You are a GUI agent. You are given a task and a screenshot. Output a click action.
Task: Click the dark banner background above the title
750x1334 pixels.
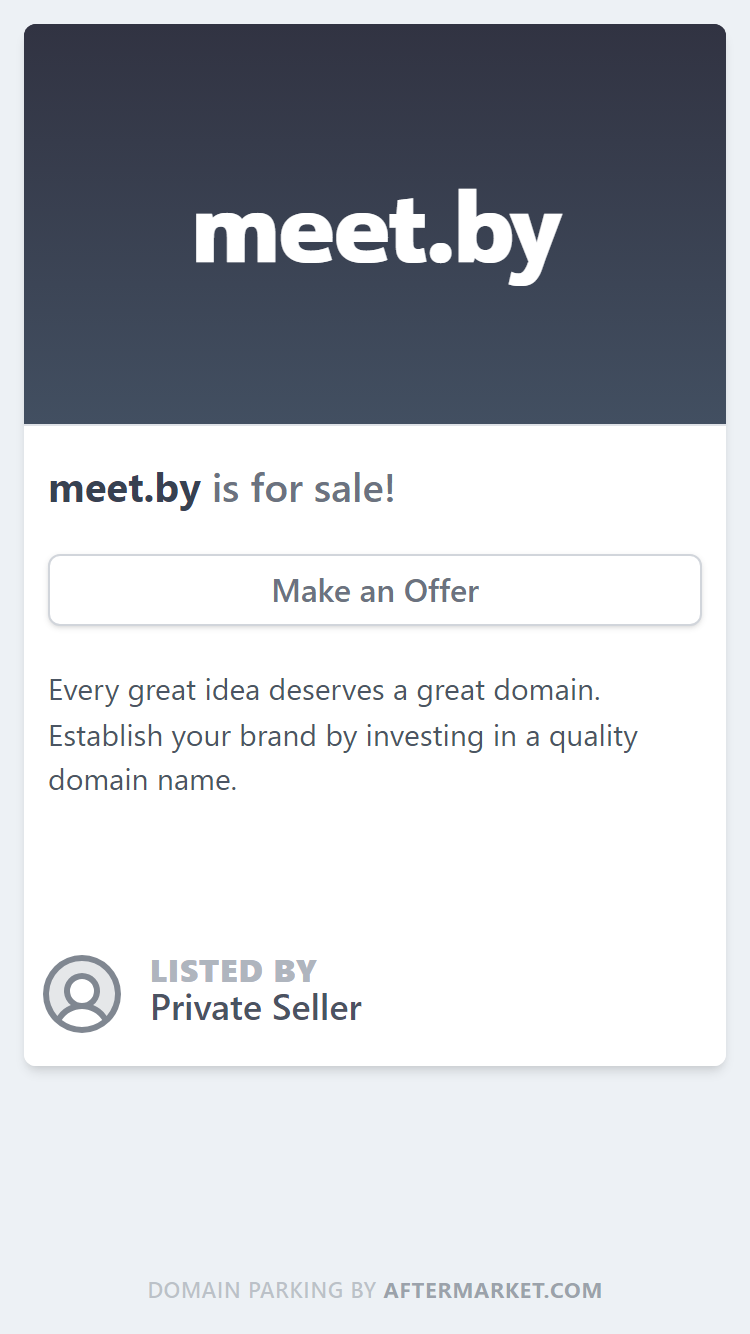coord(375,100)
